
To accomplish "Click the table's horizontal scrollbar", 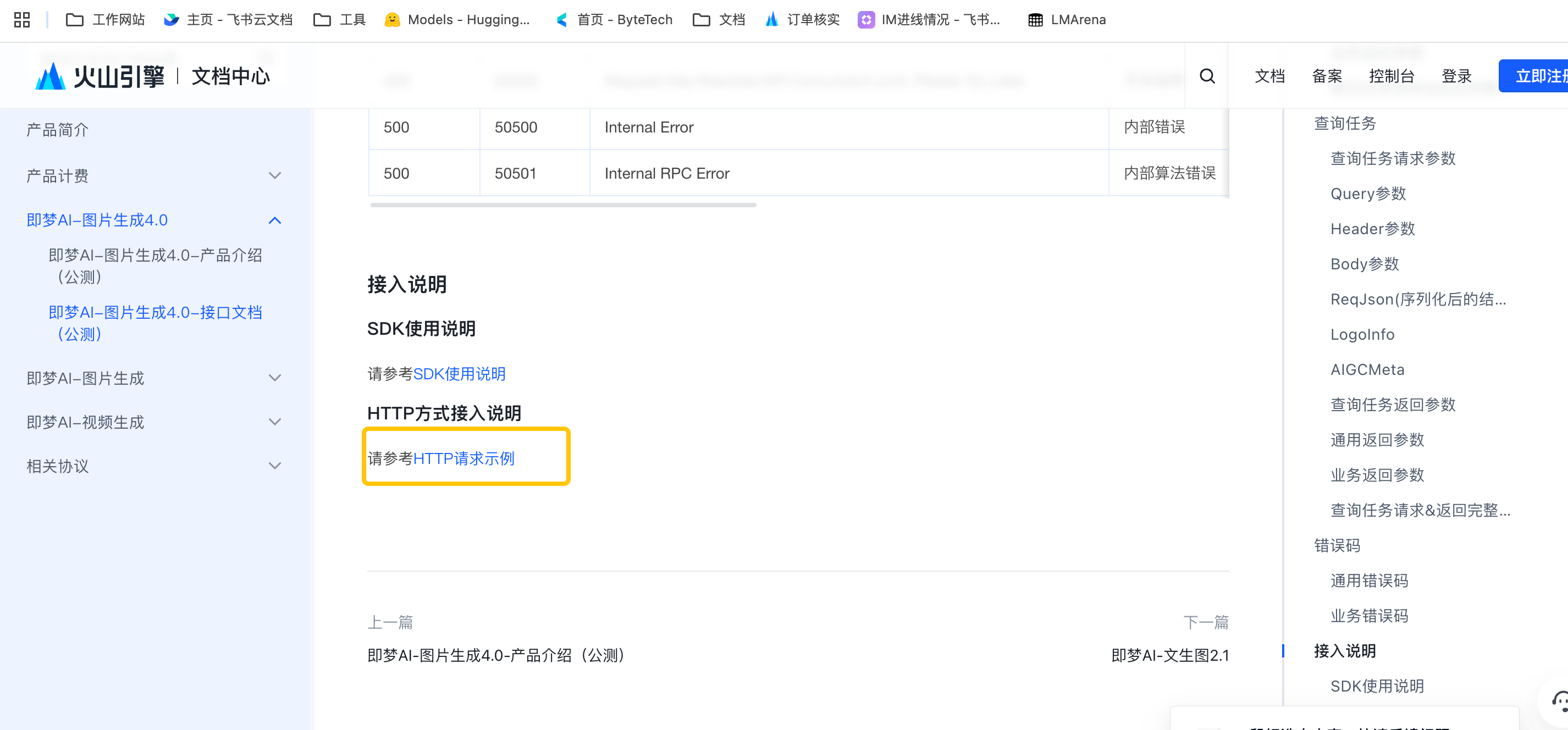I will pos(563,205).
